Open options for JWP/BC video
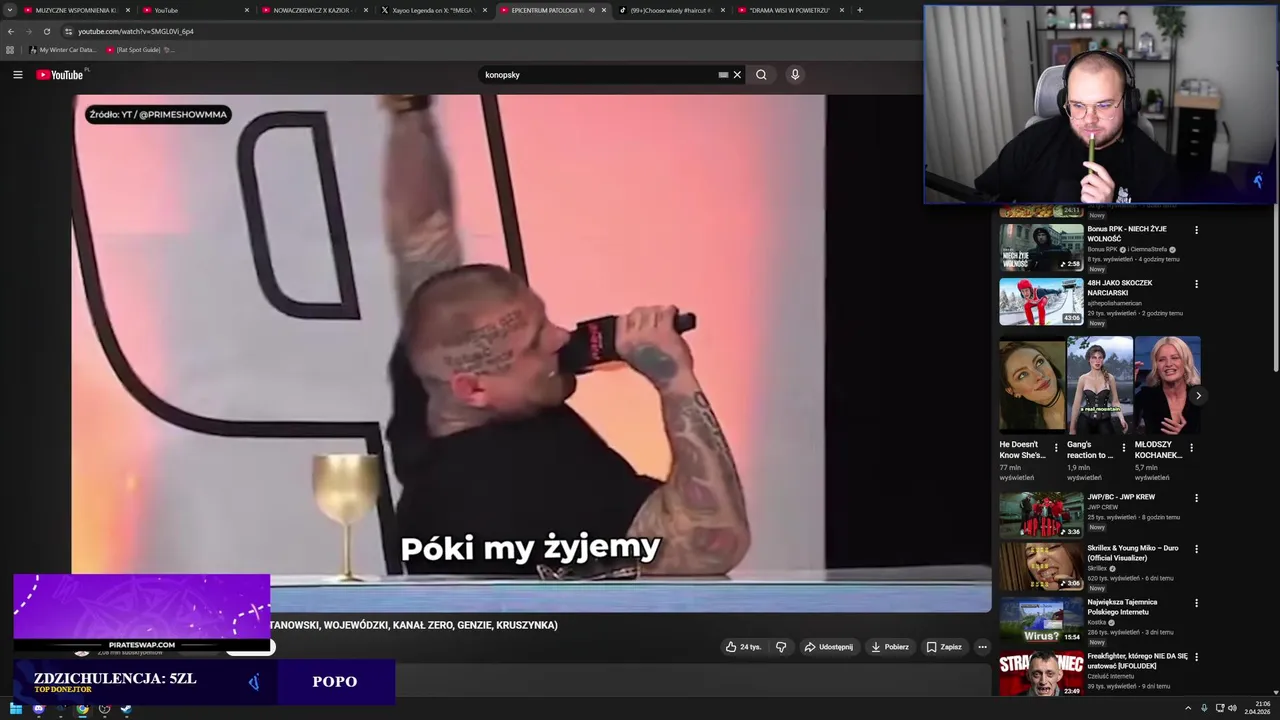 [1196, 498]
